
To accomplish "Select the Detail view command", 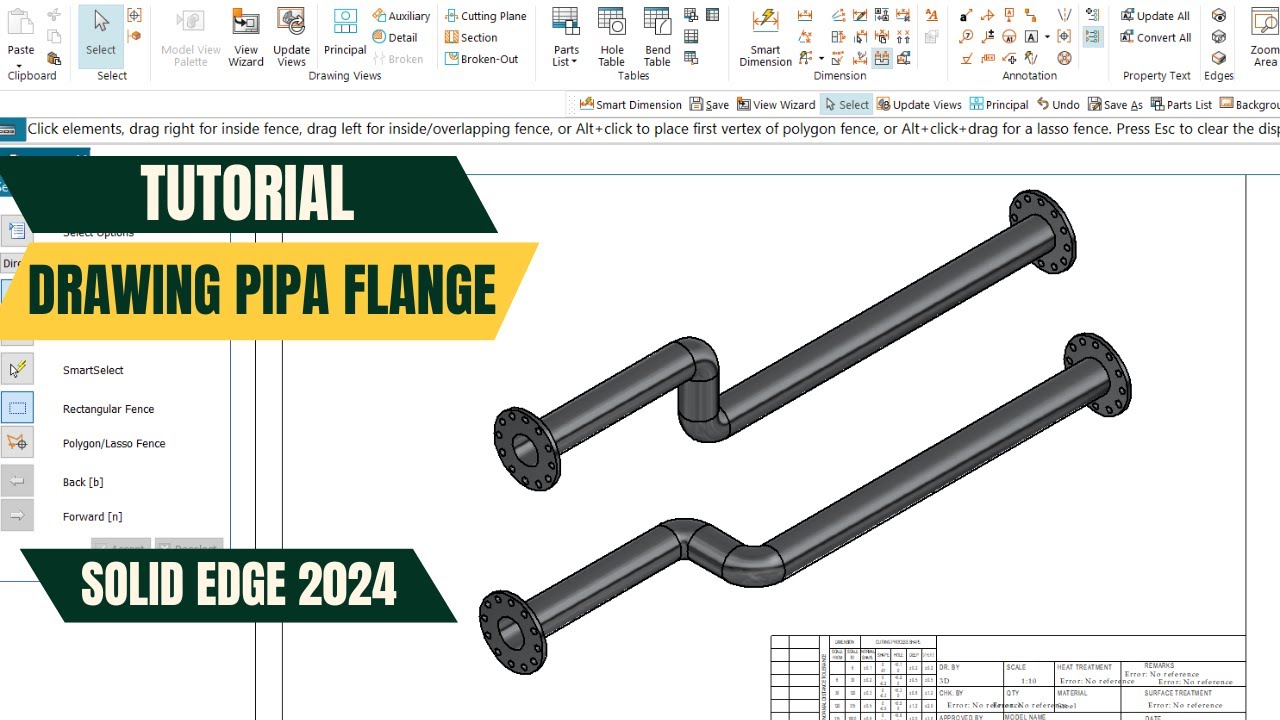I will pos(395,37).
